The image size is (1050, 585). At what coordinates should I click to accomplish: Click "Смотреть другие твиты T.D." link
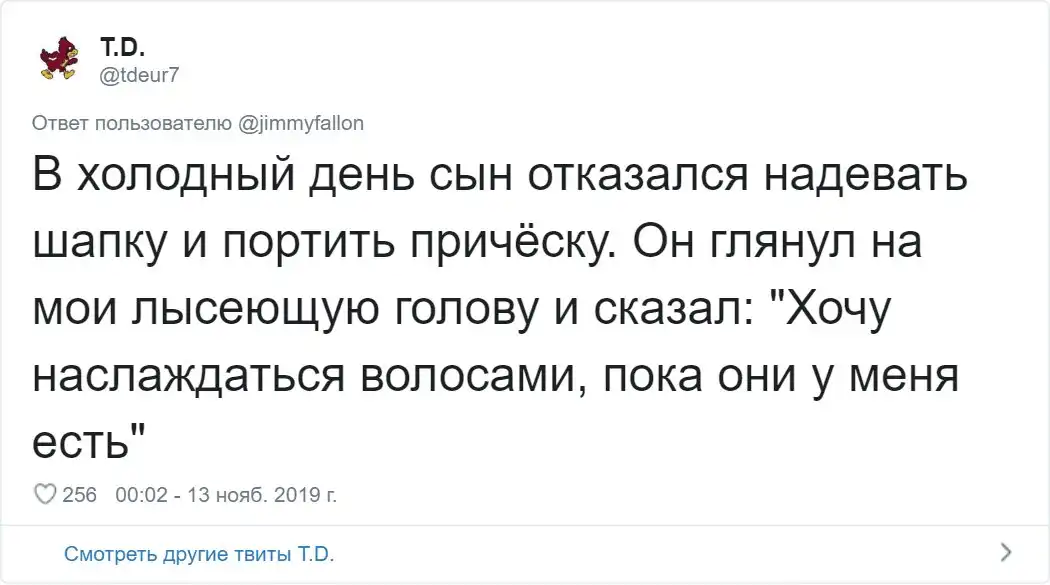(x=198, y=554)
